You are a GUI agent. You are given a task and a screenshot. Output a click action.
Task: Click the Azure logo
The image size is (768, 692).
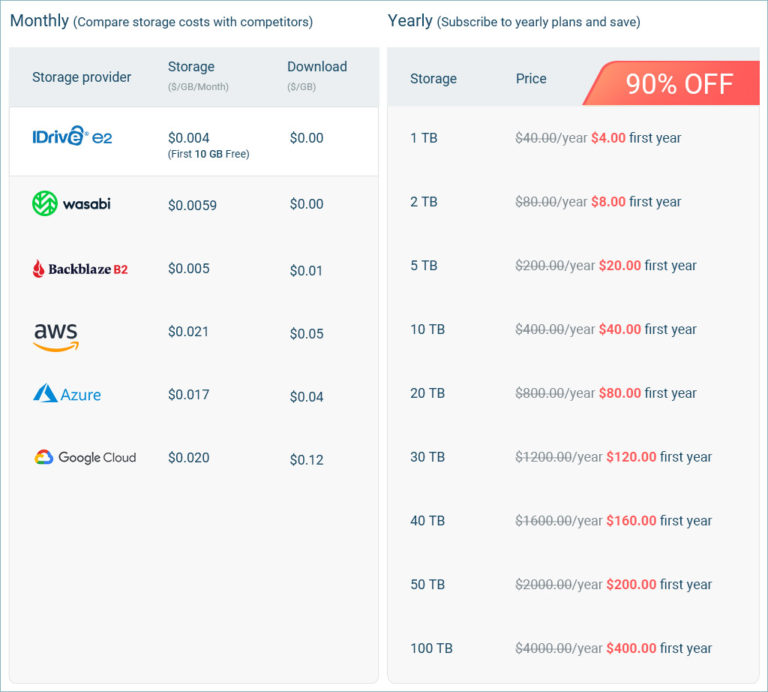(x=67, y=394)
